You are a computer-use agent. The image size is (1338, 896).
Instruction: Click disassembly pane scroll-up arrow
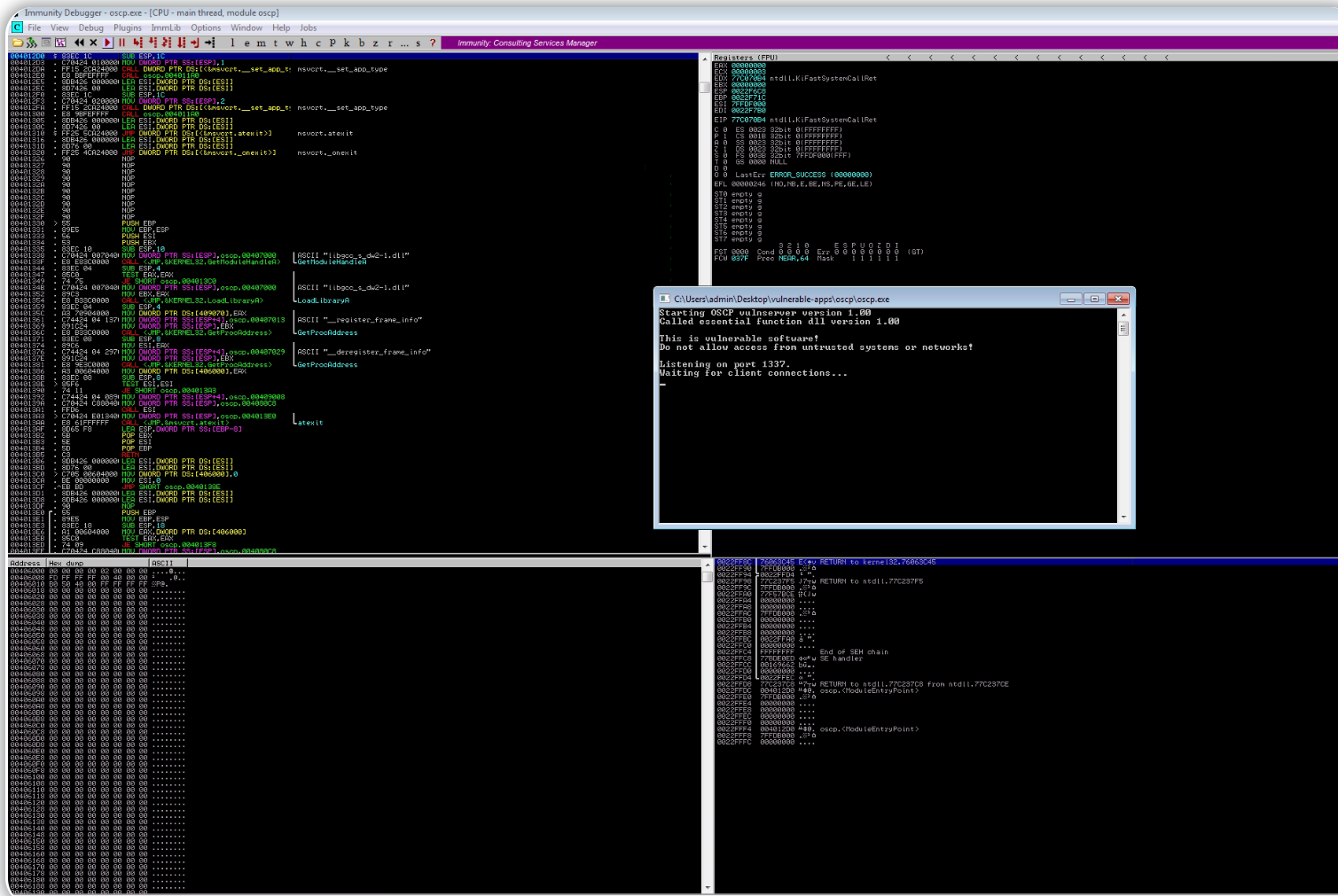[x=705, y=58]
